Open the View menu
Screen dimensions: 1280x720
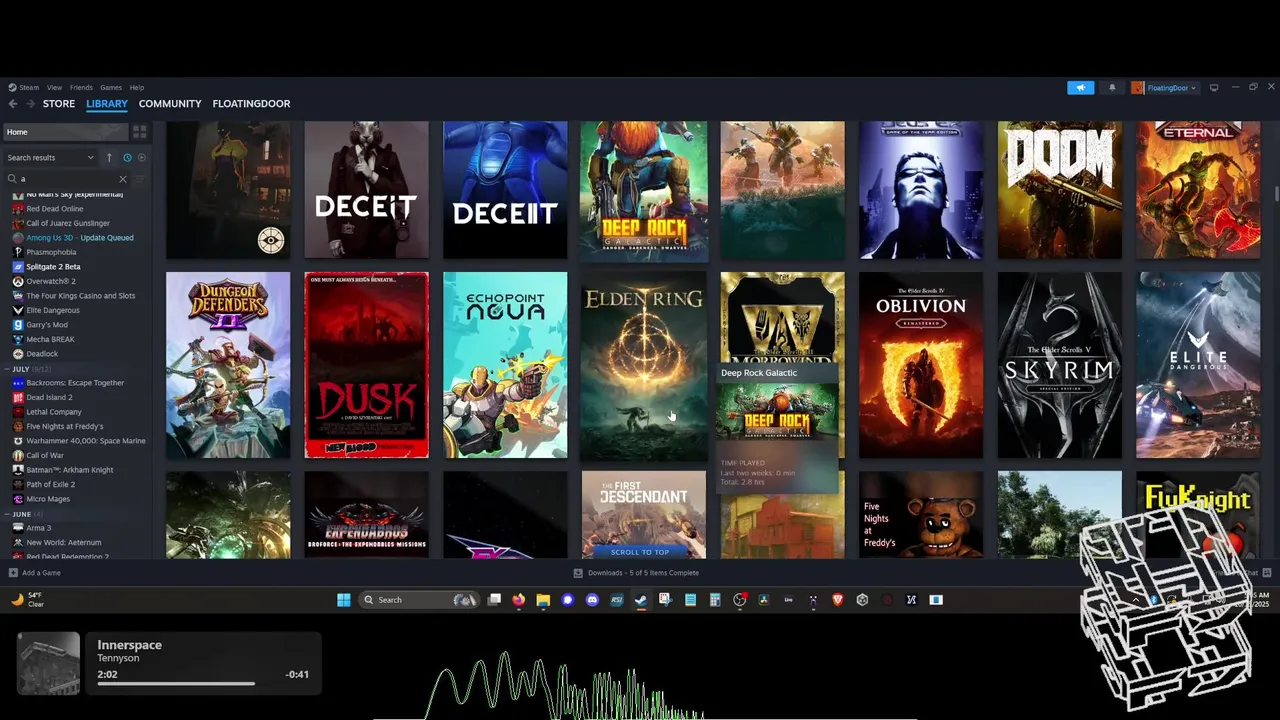coord(54,88)
